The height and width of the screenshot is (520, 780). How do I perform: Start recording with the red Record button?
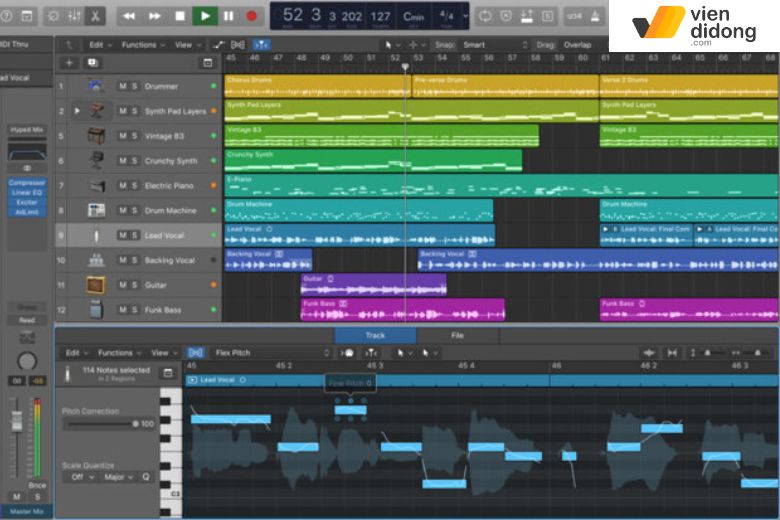pyautogui.click(x=252, y=16)
